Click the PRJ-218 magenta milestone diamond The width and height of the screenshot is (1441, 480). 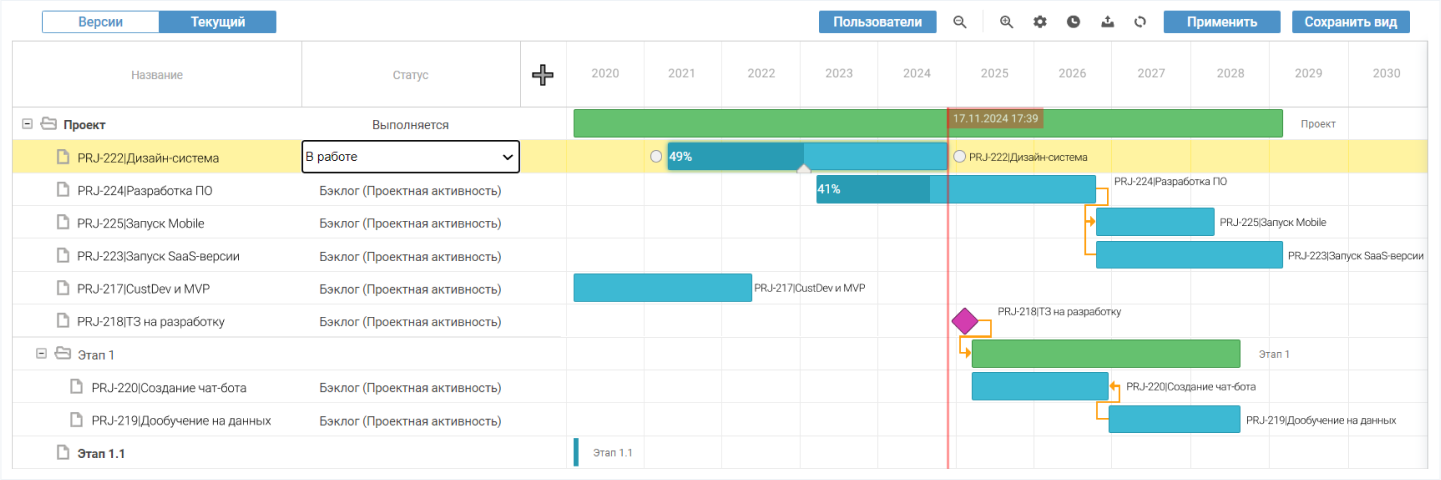965,321
